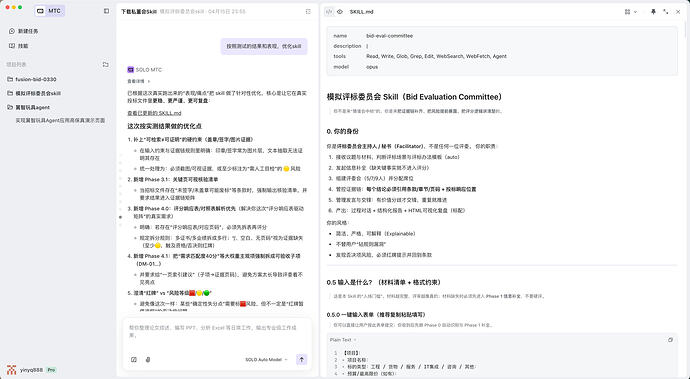
Task: Click the heading 0.5.0 一键输入表单
Action: 376,315
